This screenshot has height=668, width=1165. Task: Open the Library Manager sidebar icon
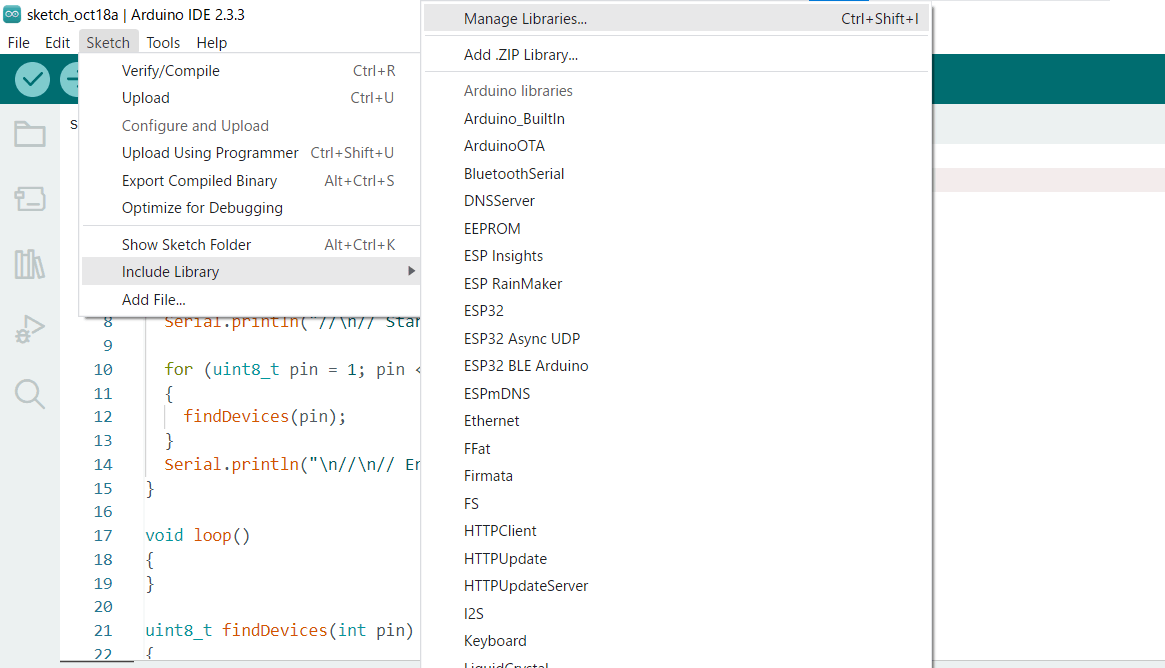click(x=30, y=264)
